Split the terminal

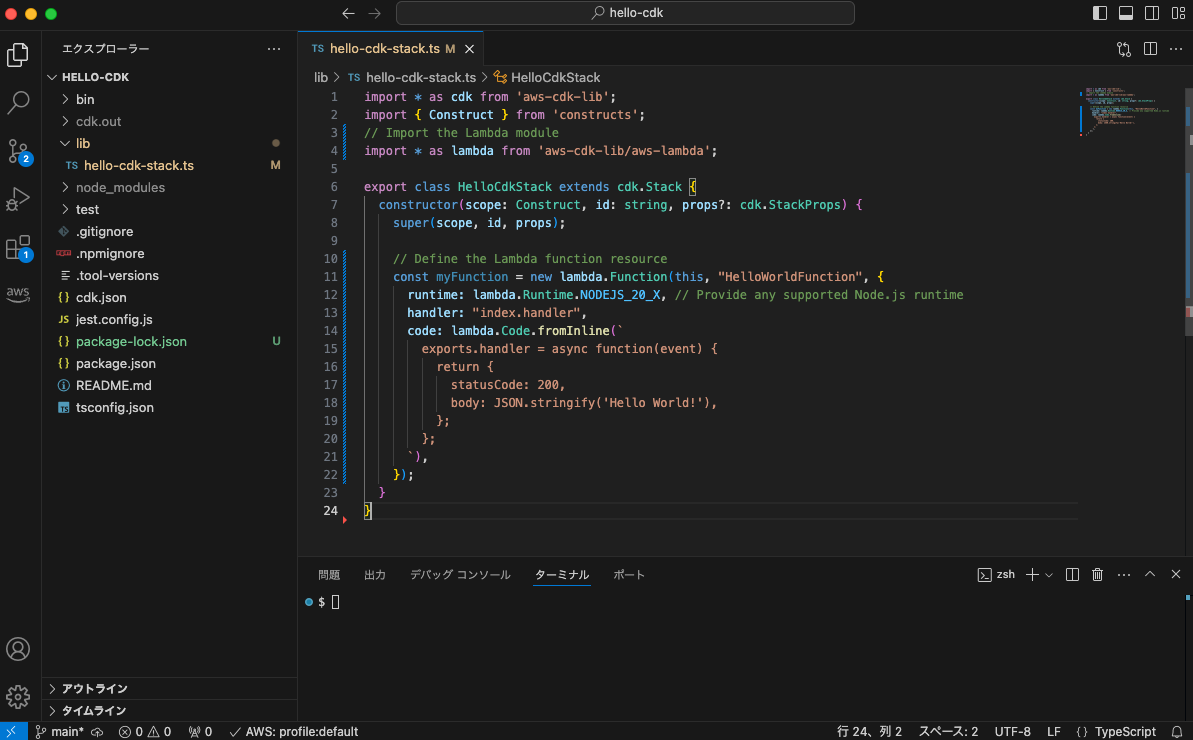[1072, 575]
